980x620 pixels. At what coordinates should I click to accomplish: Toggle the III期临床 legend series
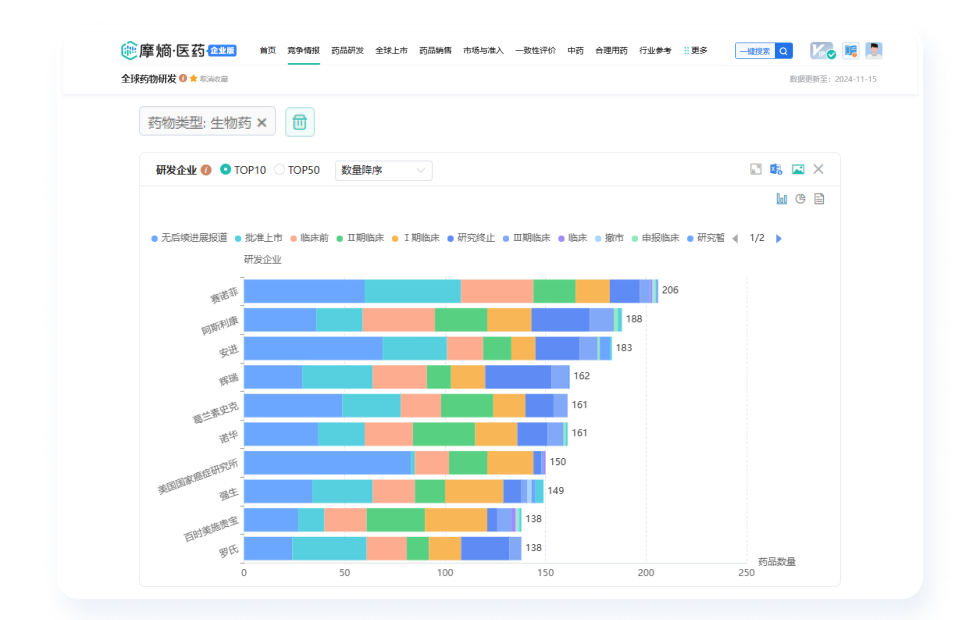527,238
